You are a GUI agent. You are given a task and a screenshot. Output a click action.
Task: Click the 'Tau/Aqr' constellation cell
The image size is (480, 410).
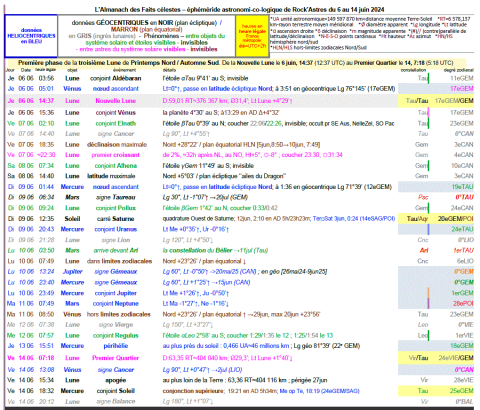coord(417,219)
